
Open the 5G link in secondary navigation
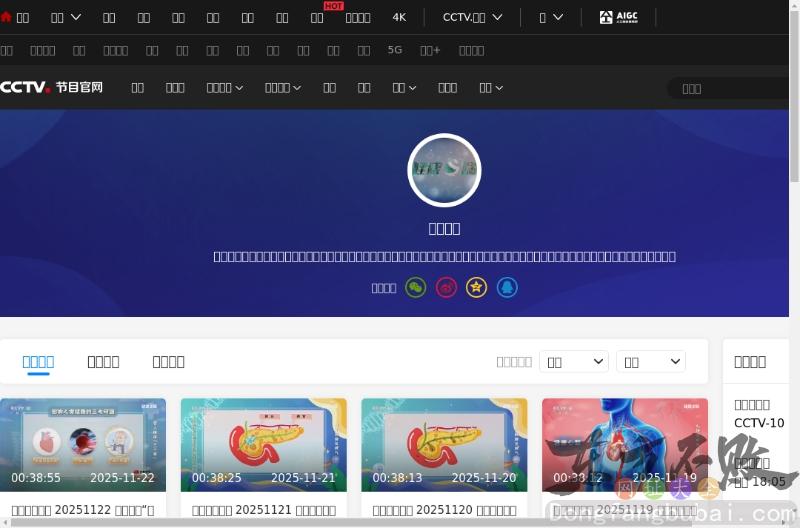click(x=394, y=50)
